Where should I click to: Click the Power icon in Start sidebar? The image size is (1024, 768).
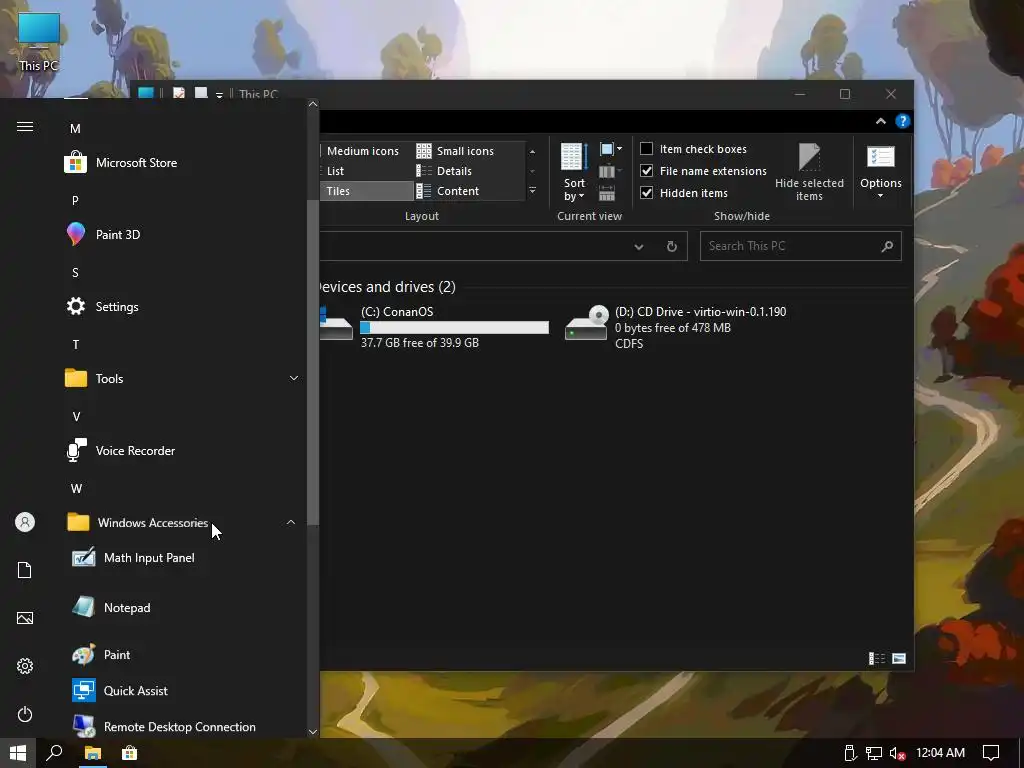coord(25,714)
